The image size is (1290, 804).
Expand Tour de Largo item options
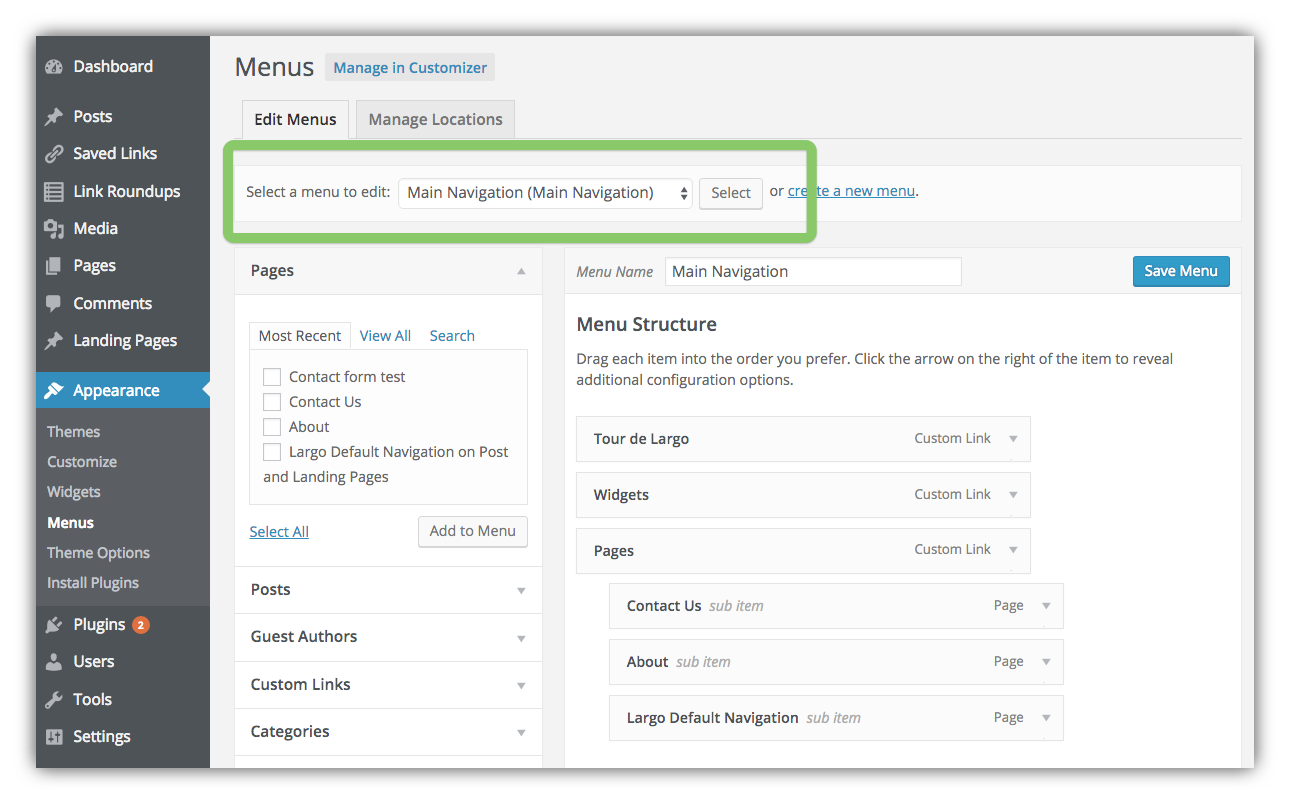(x=1013, y=439)
